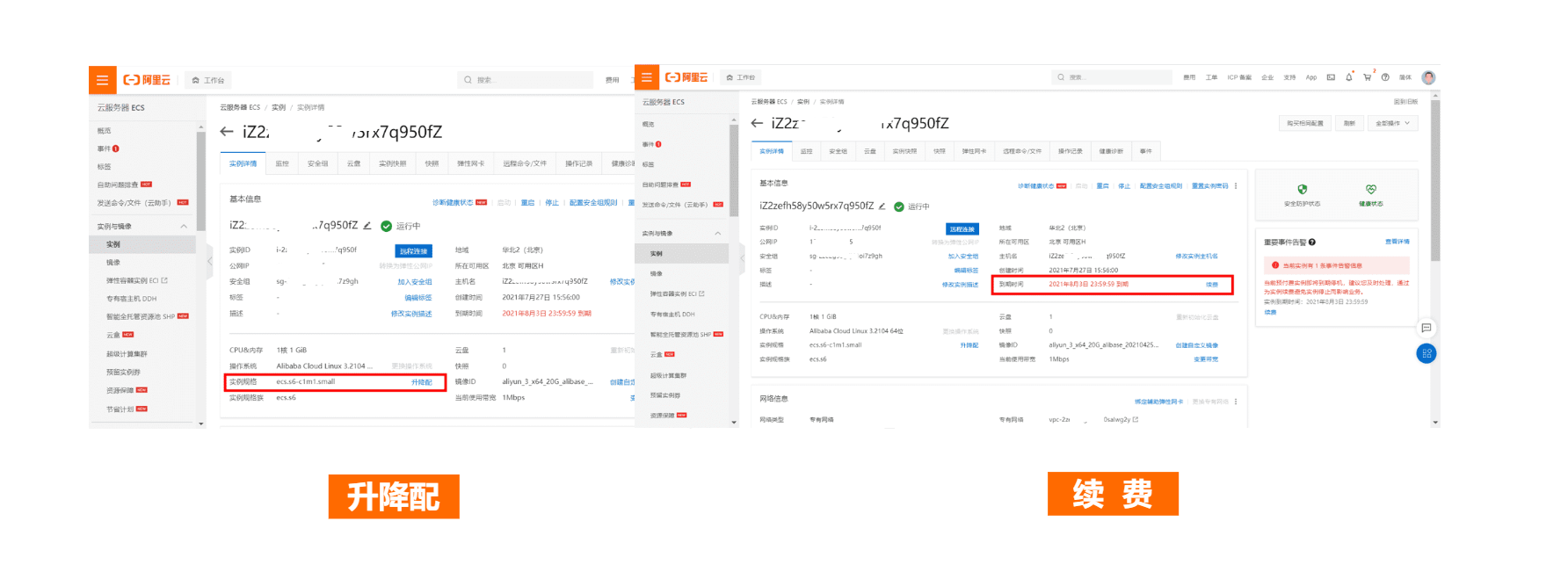Click sidebar scrollbar in left screenshot
The width and height of the screenshot is (1568, 572).
point(201,182)
